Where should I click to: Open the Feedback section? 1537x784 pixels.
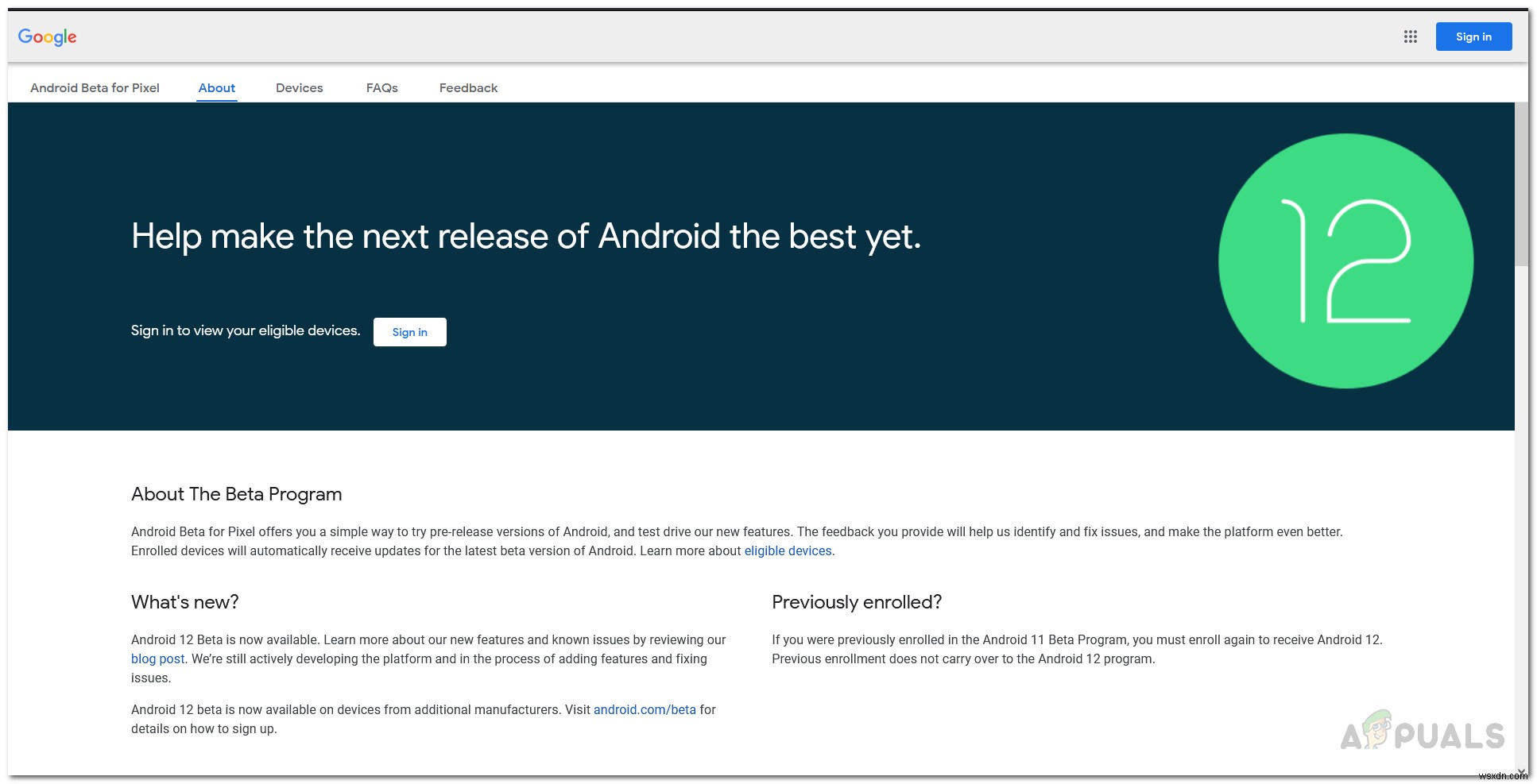tap(468, 87)
